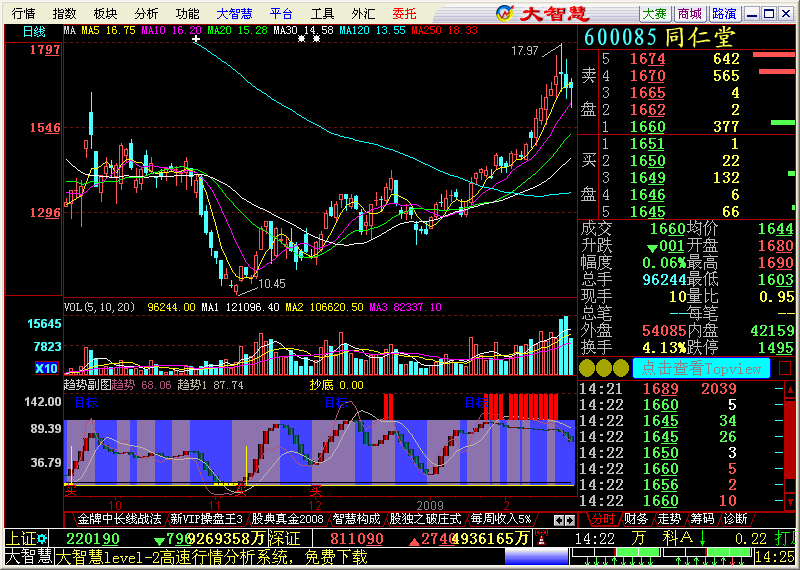This screenshot has height=570, width=800.
Task: Switch to the 每周收入5% tab
Action: (501, 519)
